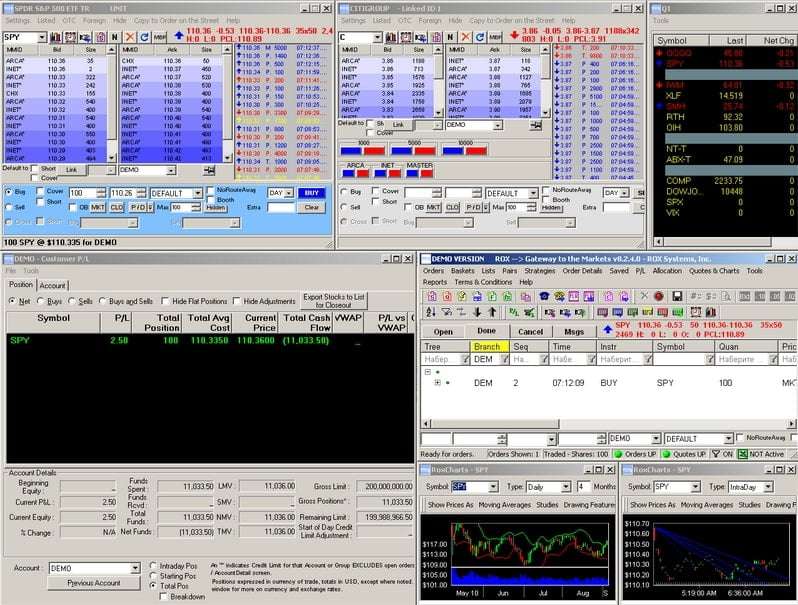Toggle the Booth checkbox in SPY window
This screenshot has height=605, width=798.
tap(210, 200)
